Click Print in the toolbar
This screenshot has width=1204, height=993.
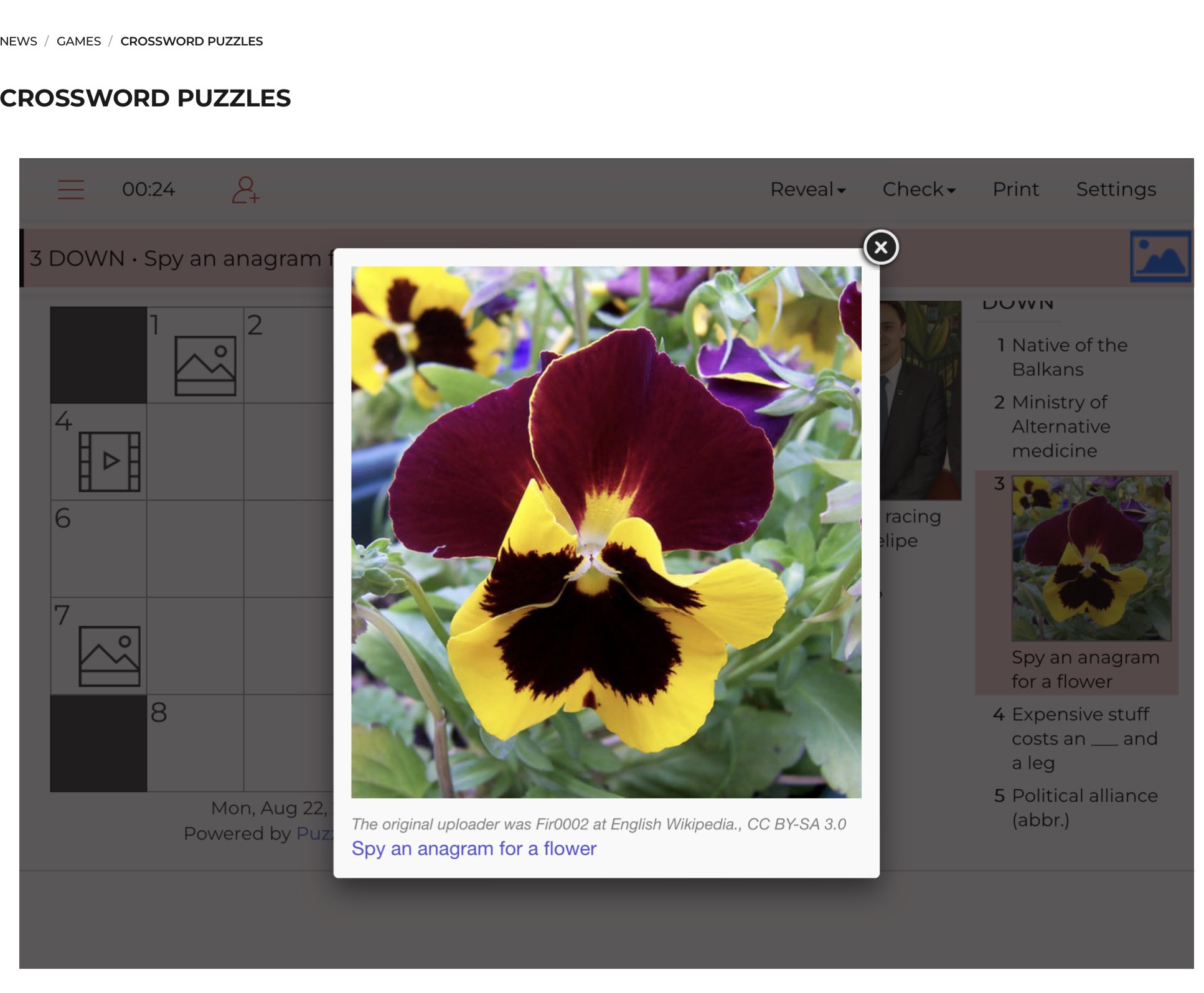1015,189
